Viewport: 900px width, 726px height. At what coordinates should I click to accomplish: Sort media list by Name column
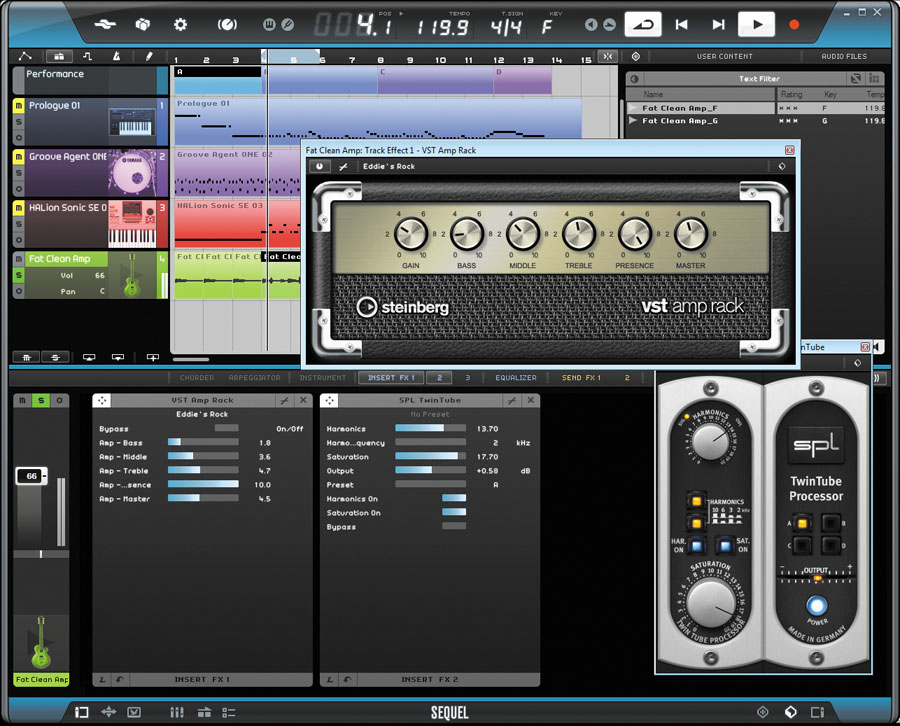[653, 94]
